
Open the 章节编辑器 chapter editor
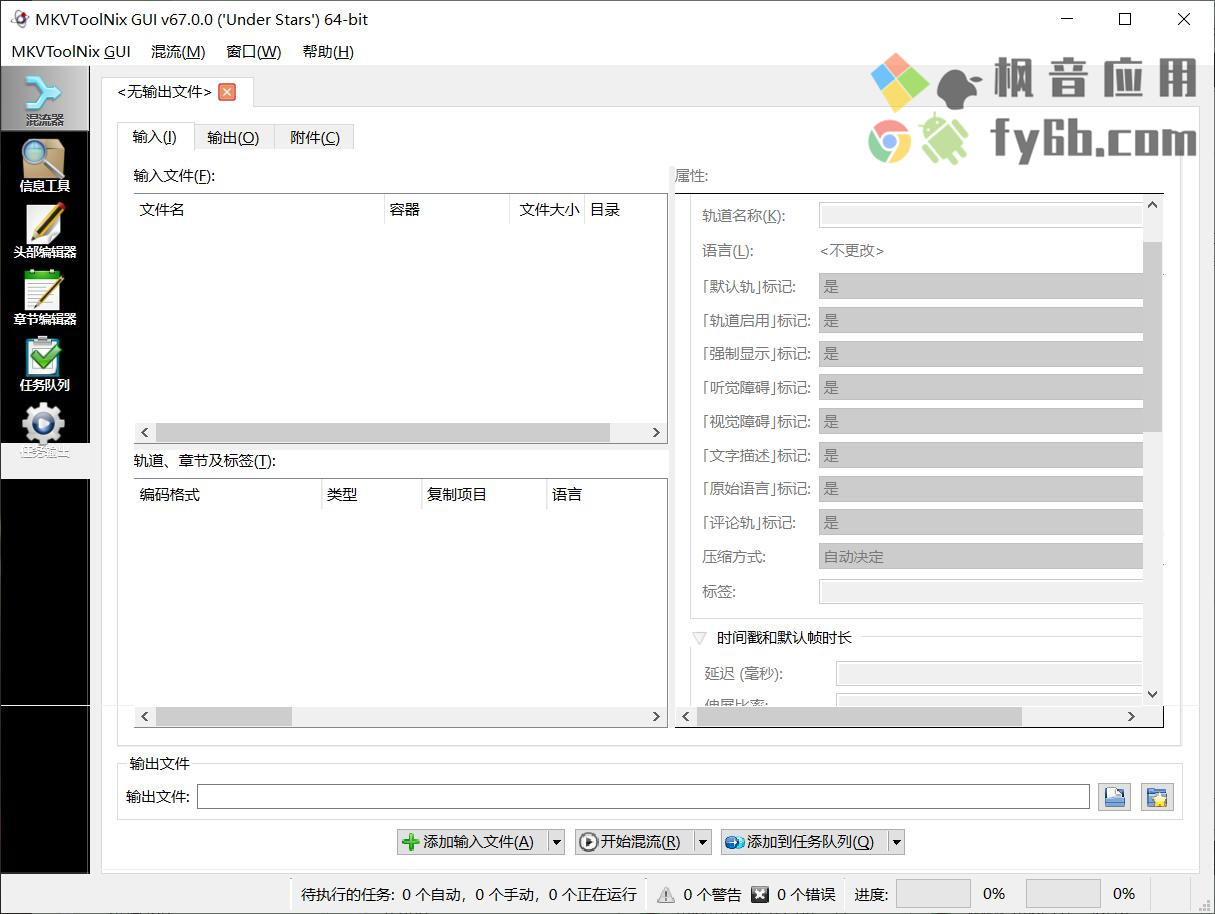[x=44, y=298]
